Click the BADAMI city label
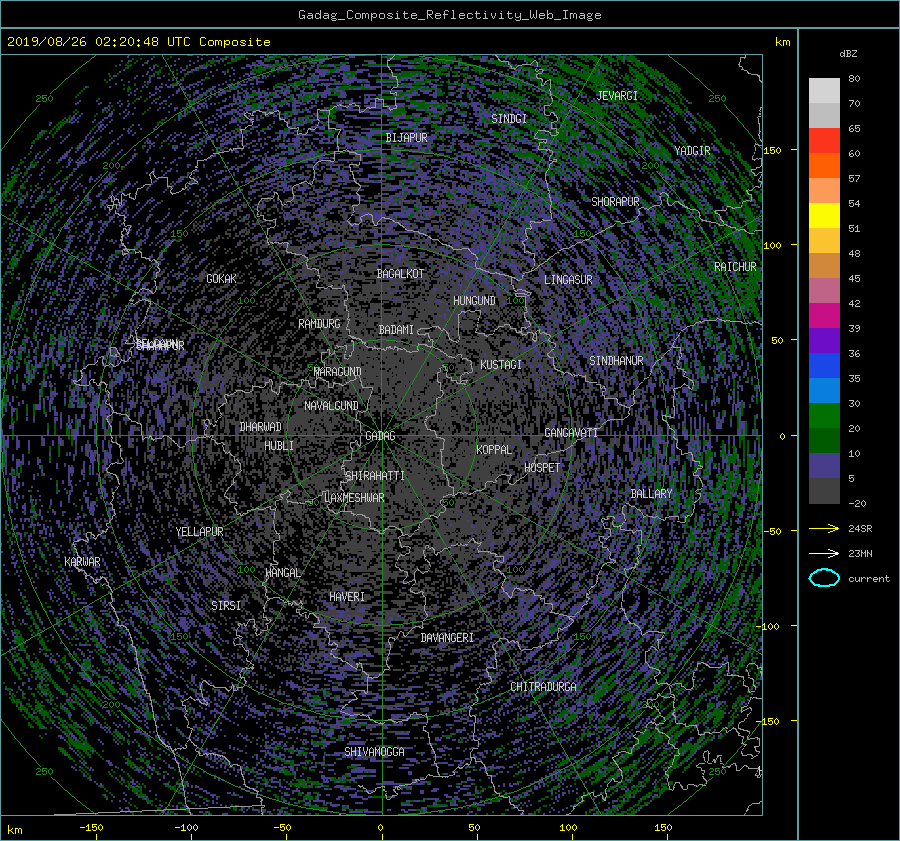 click(396, 330)
